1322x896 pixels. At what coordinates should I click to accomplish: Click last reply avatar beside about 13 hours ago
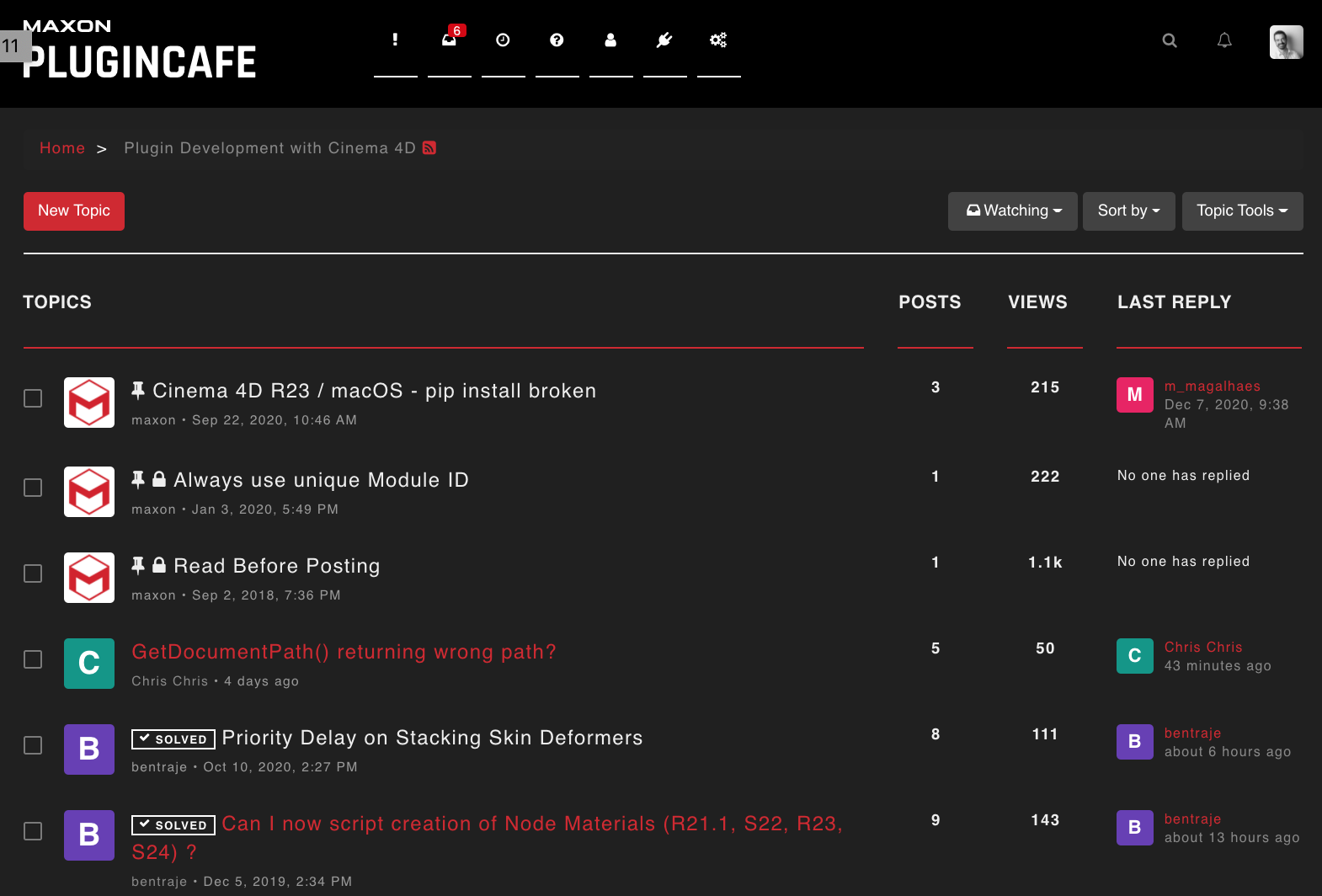1135,827
